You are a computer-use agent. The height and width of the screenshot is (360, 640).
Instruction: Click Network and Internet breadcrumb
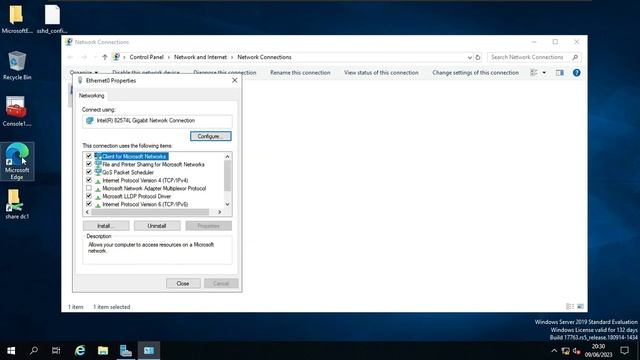[200, 57]
